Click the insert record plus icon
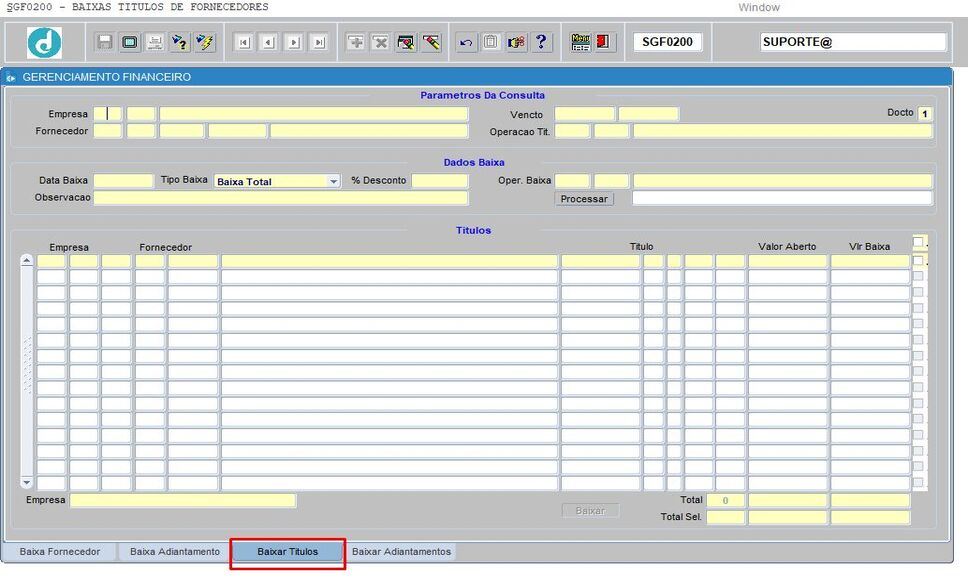 (356, 42)
